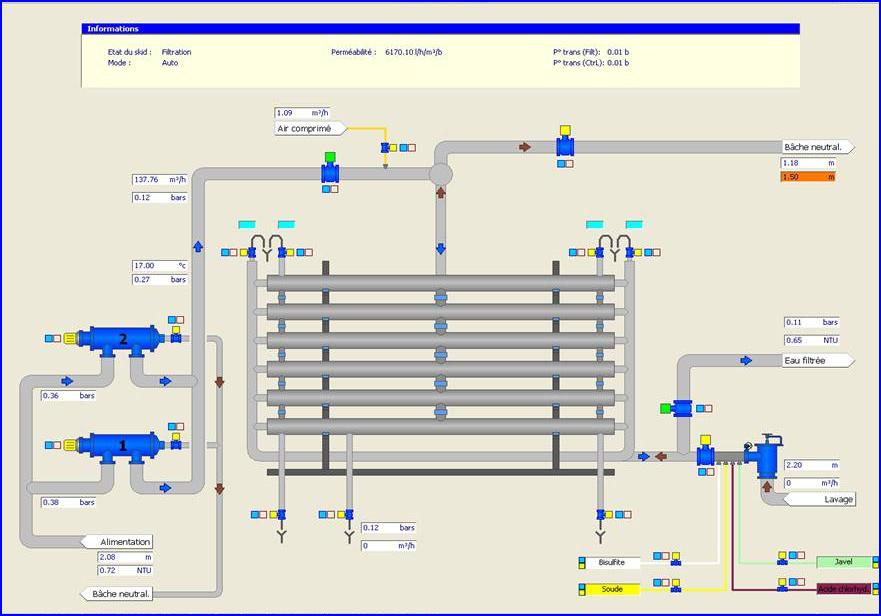Click pump 2 discharge valve
This screenshot has width=881, height=616.
click(x=176, y=338)
